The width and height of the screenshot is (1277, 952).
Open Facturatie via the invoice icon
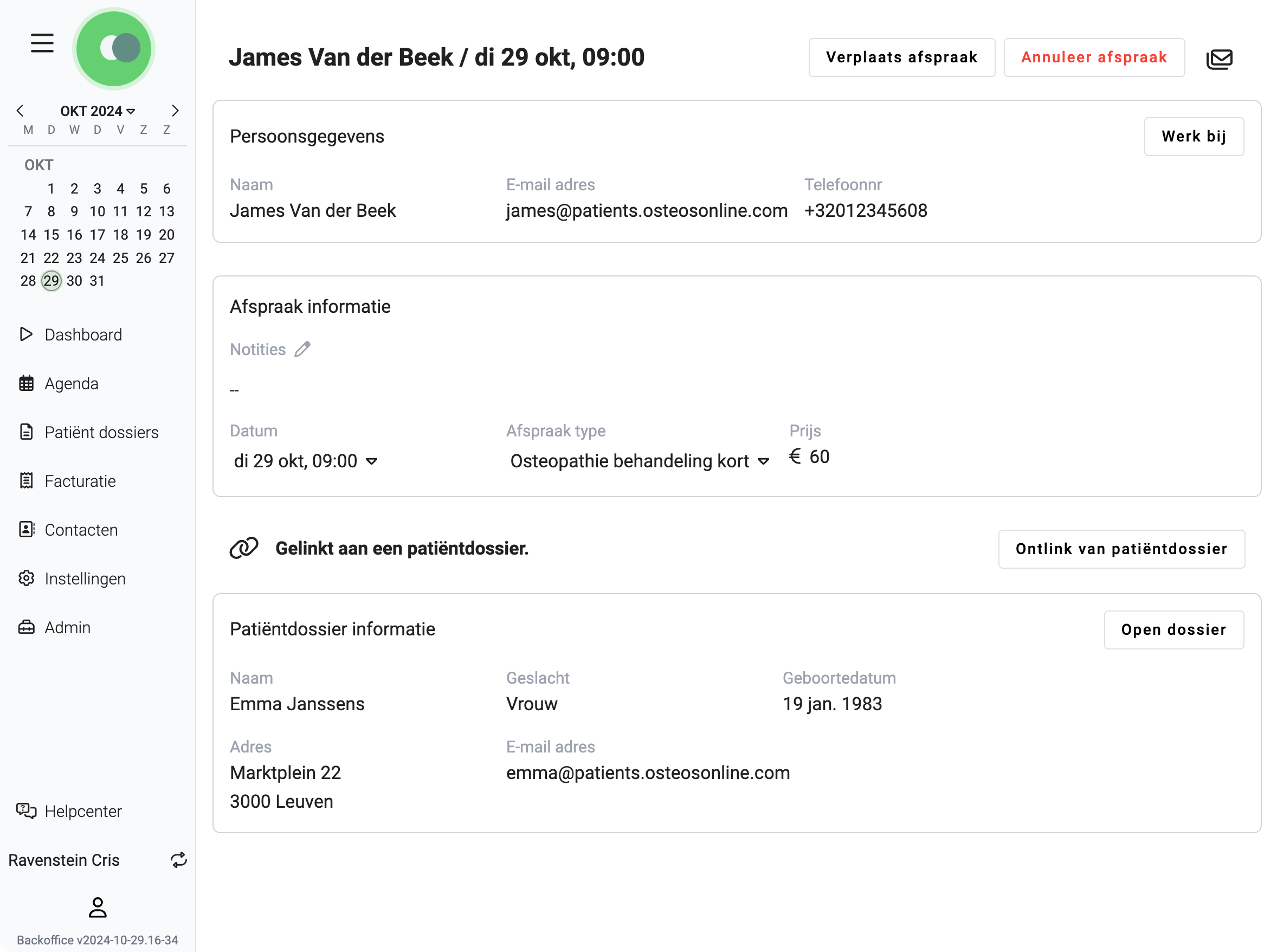click(27, 481)
